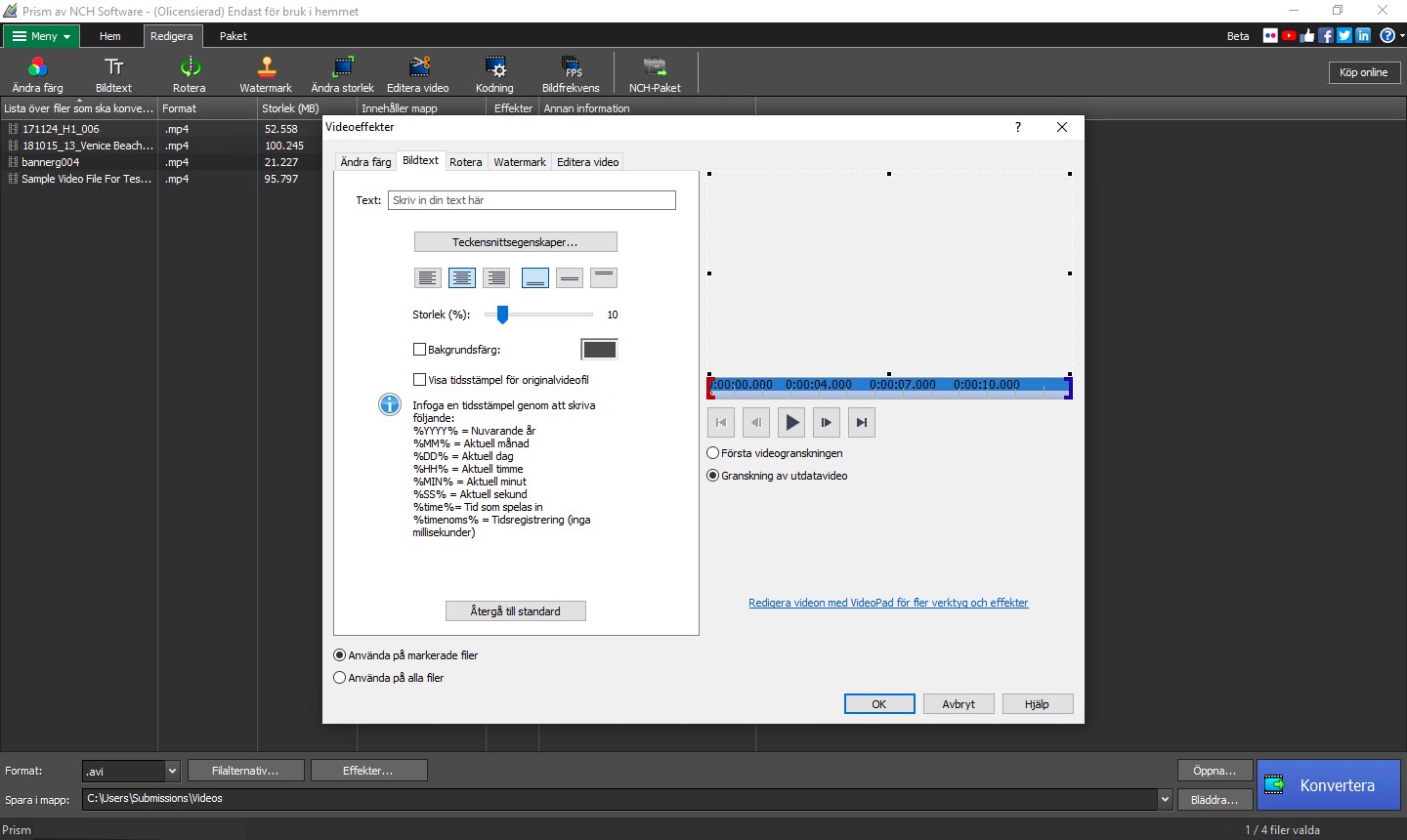Open the Ändra färg dialog tab
Image resolution: width=1407 pixels, height=840 pixels.
point(365,162)
